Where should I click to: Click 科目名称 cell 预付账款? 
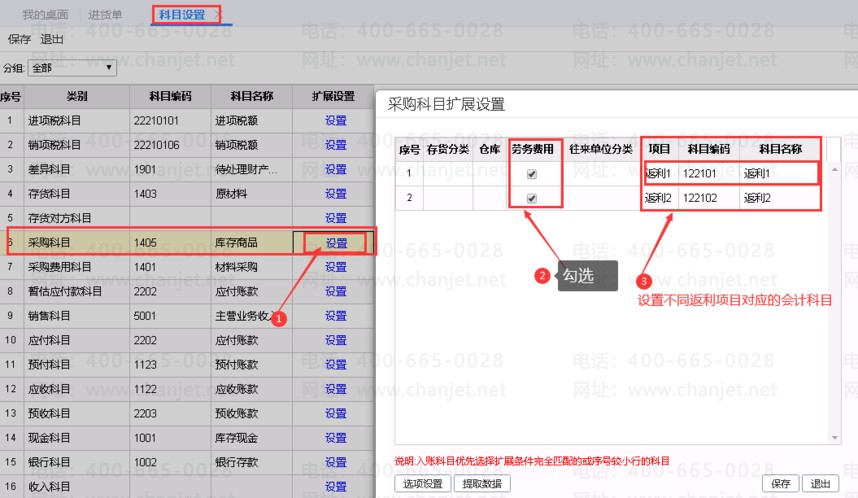(252, 364)
